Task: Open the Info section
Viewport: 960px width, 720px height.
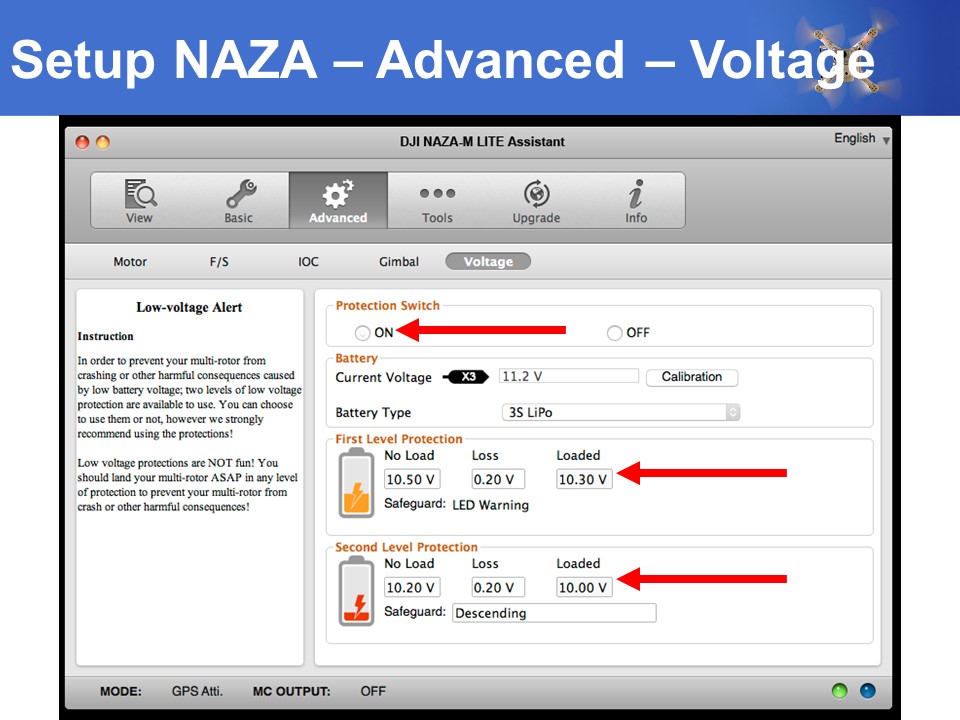Action: point(636,201)
